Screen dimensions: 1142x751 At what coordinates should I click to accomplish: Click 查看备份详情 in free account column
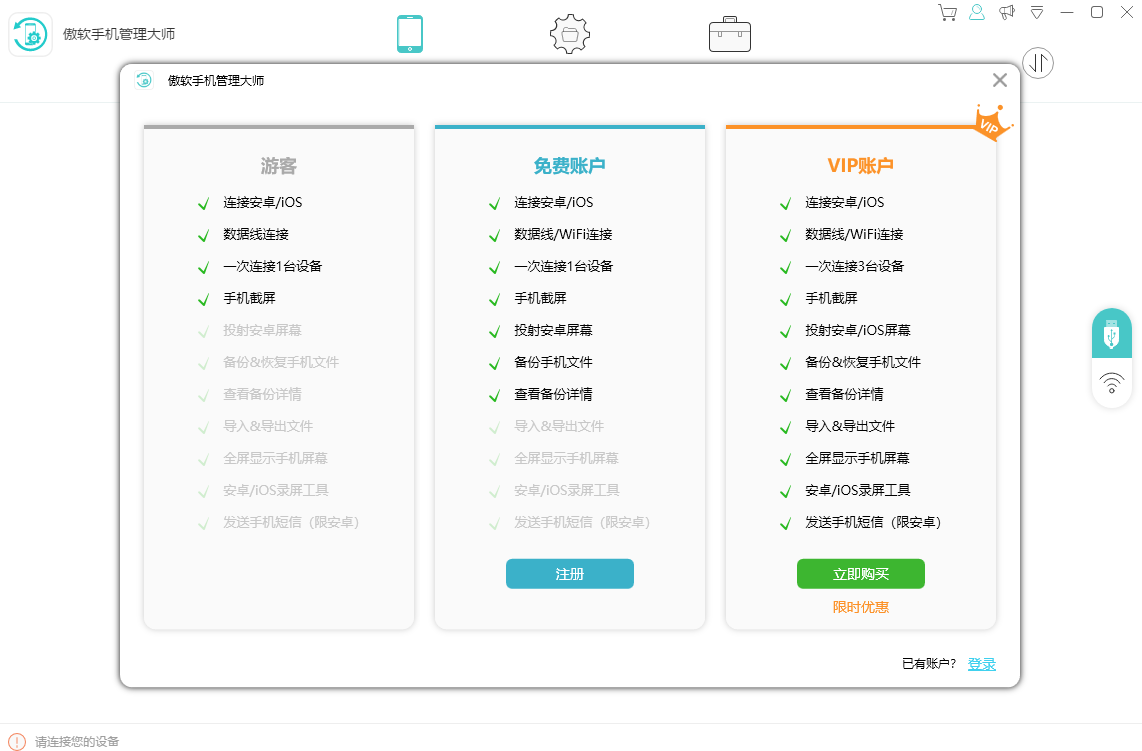click(x=554, y=395)
